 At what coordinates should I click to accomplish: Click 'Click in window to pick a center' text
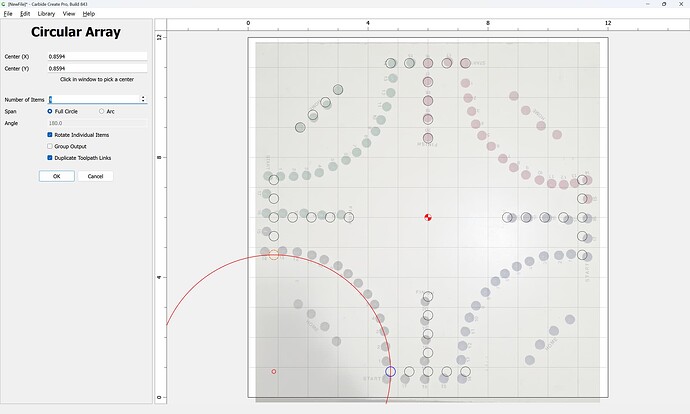tap(97, 80)
